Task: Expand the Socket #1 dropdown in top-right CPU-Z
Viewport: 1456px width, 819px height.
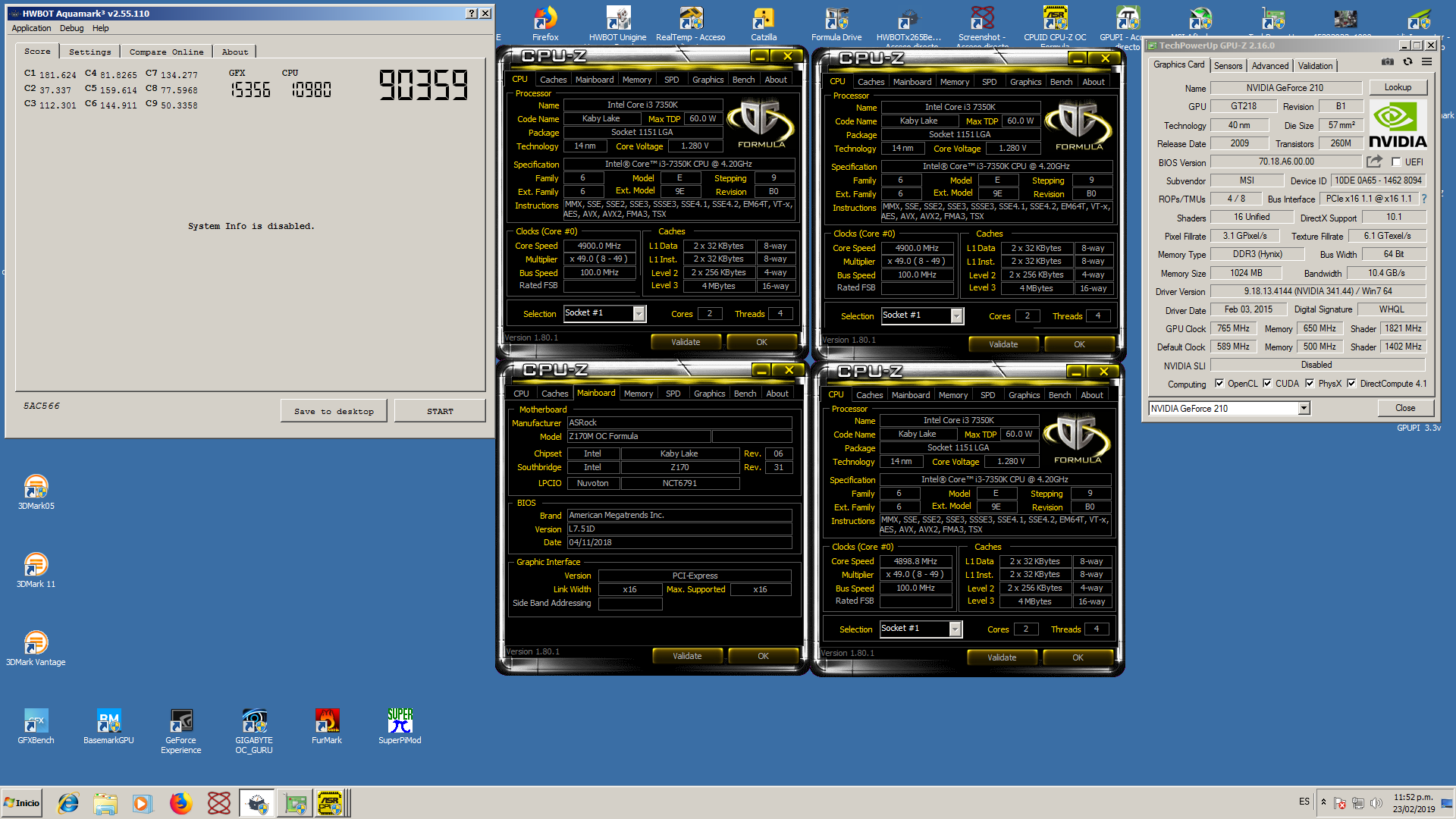Action: [x=956, y=316]
